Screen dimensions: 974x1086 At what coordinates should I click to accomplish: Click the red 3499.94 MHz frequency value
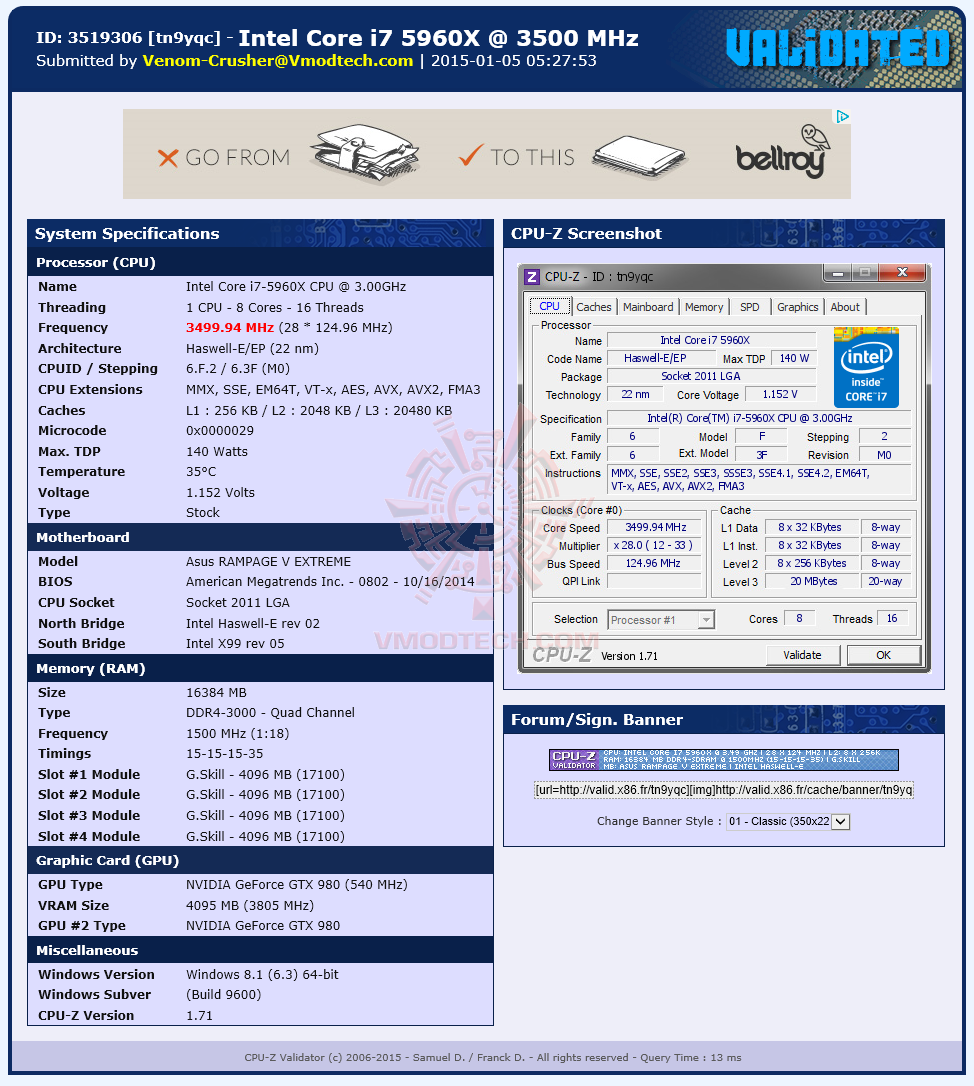(230, 328)
